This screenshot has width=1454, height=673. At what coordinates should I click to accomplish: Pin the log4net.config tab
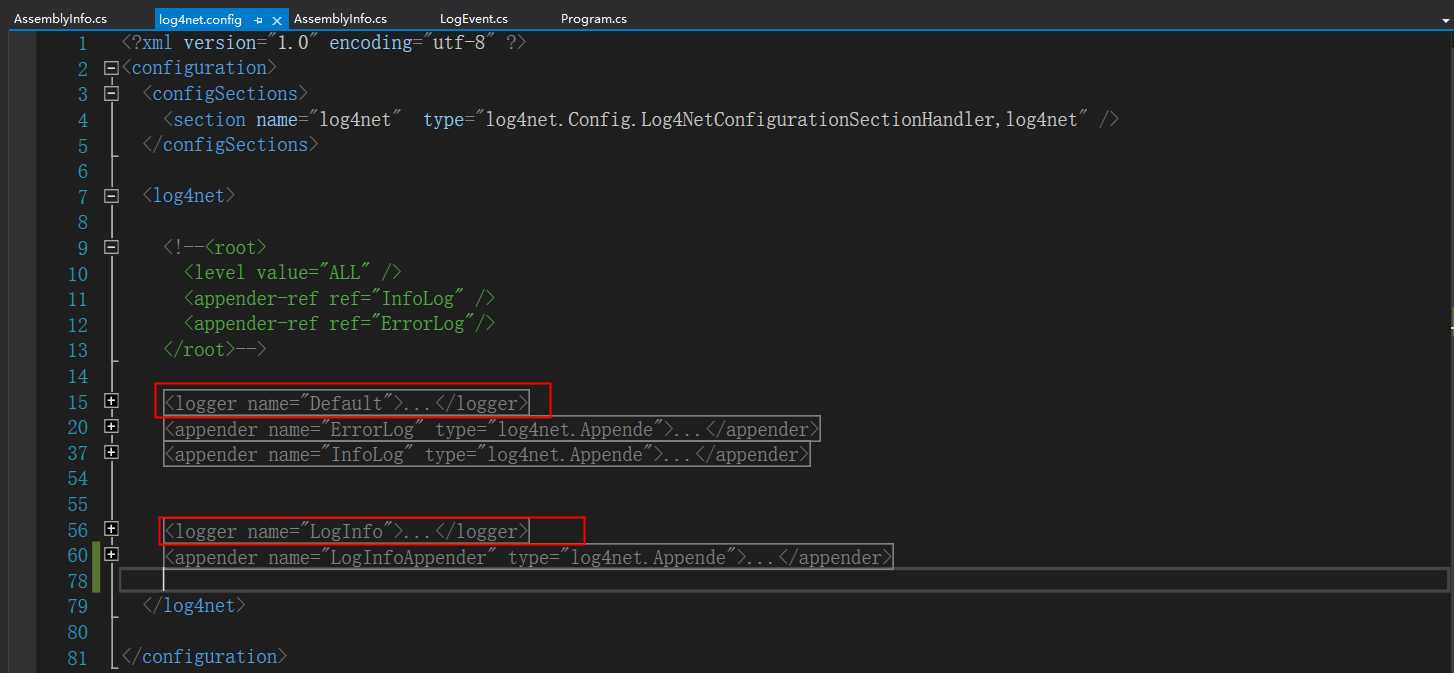(x=258, y=19)
